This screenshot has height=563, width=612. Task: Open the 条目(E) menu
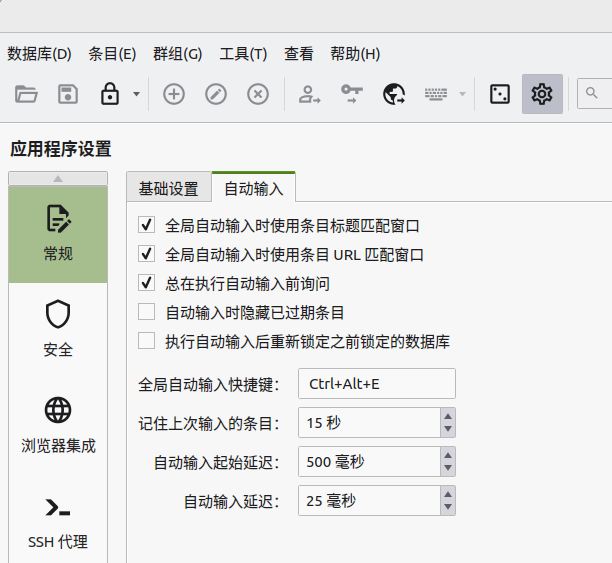(112, 54)
